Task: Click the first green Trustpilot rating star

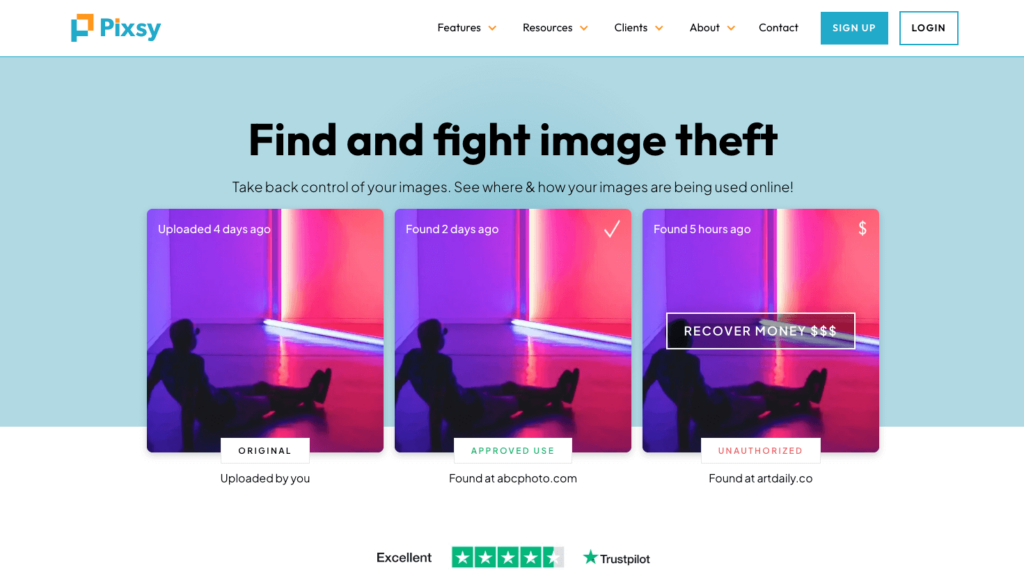Action: [463, 557]
